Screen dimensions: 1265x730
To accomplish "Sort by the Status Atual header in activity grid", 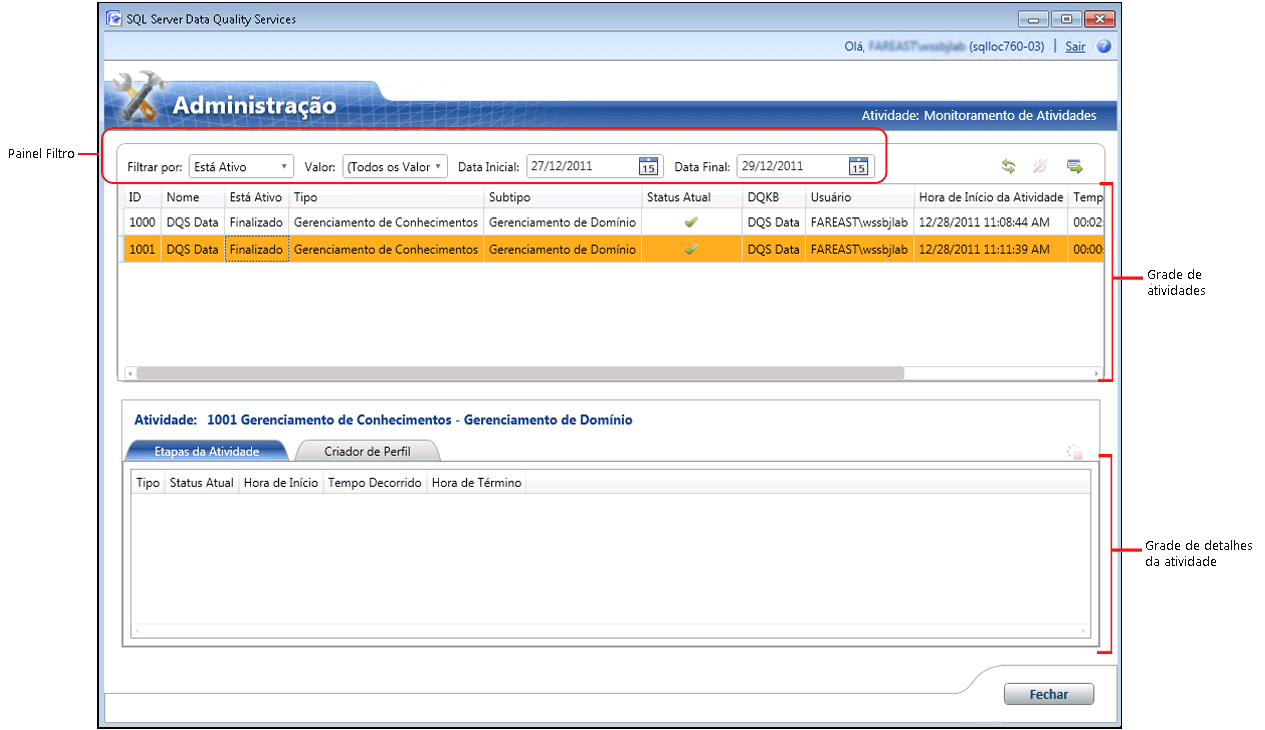I will [x=692, y=197].
